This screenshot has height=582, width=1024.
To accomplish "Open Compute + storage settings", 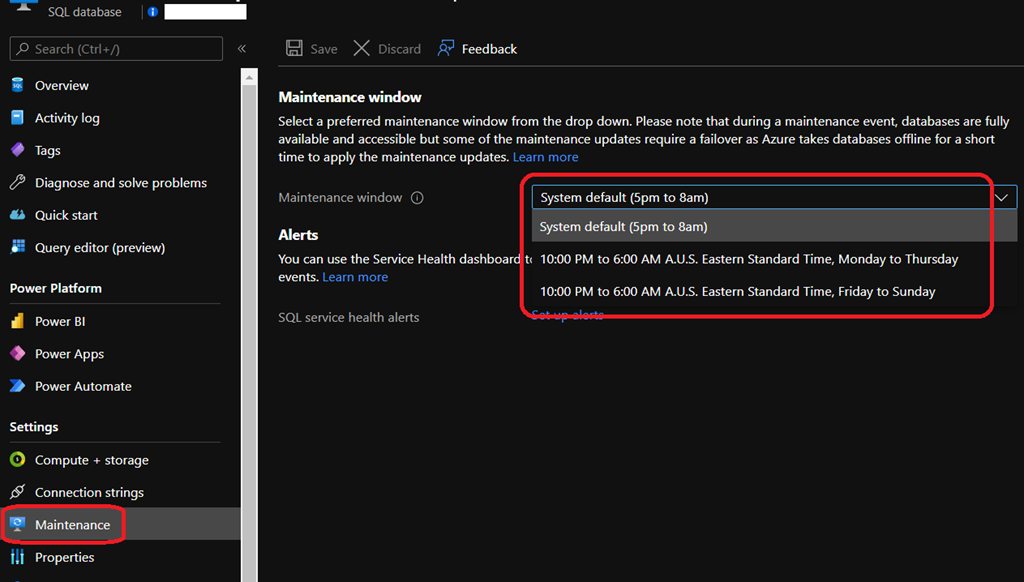I will (91, 460).
